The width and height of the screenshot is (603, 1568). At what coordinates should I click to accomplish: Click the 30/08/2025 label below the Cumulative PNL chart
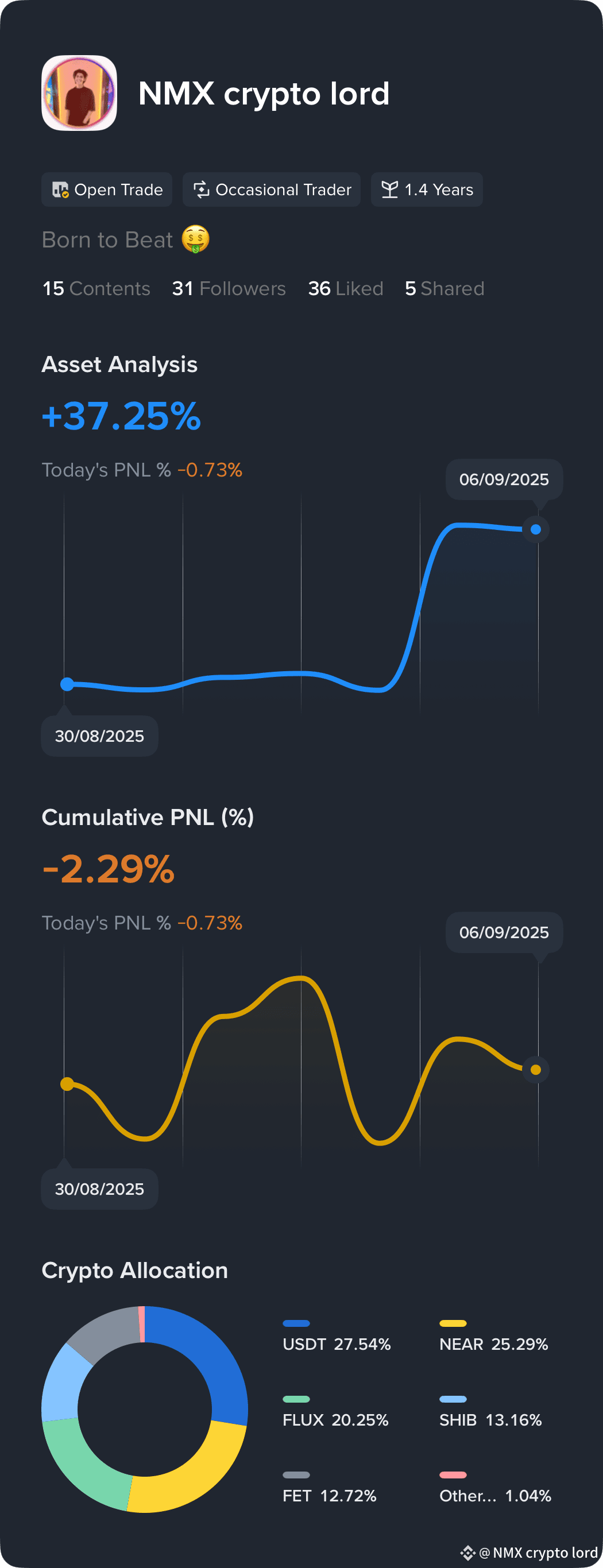pos(100,1189)
